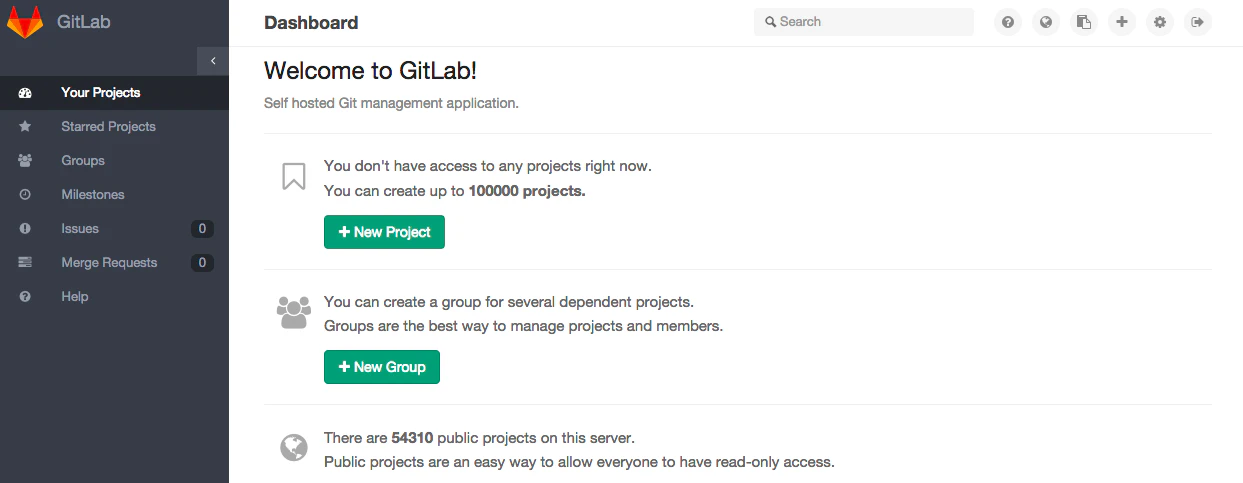
Task: Open Help in the sidebar
Action: (x=114, y=296)
